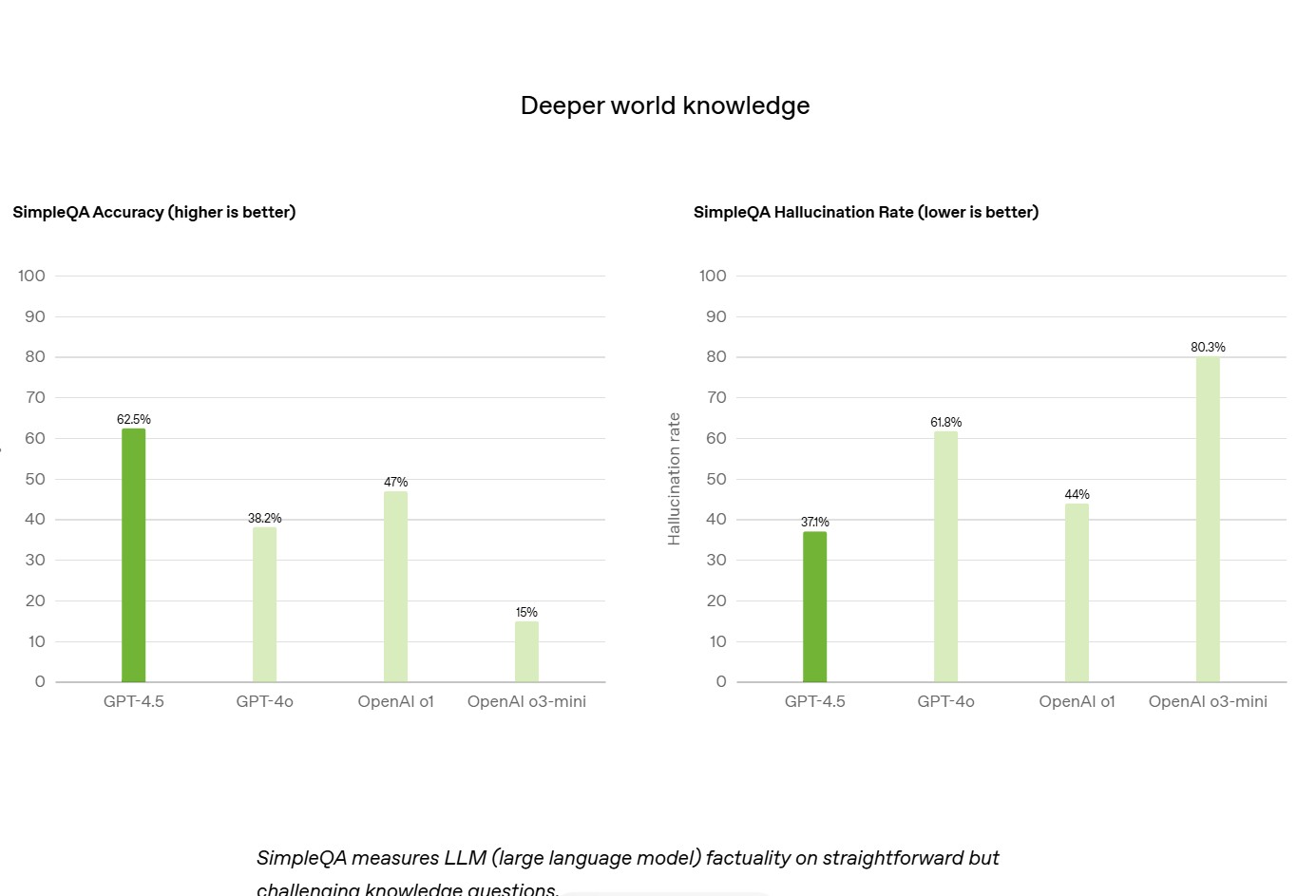1316x896 pixels.
Task: Select the OpenAI o3-mini hallucination bar at 80.3%
Action: pyautogui.click(x=1209, y=520)
